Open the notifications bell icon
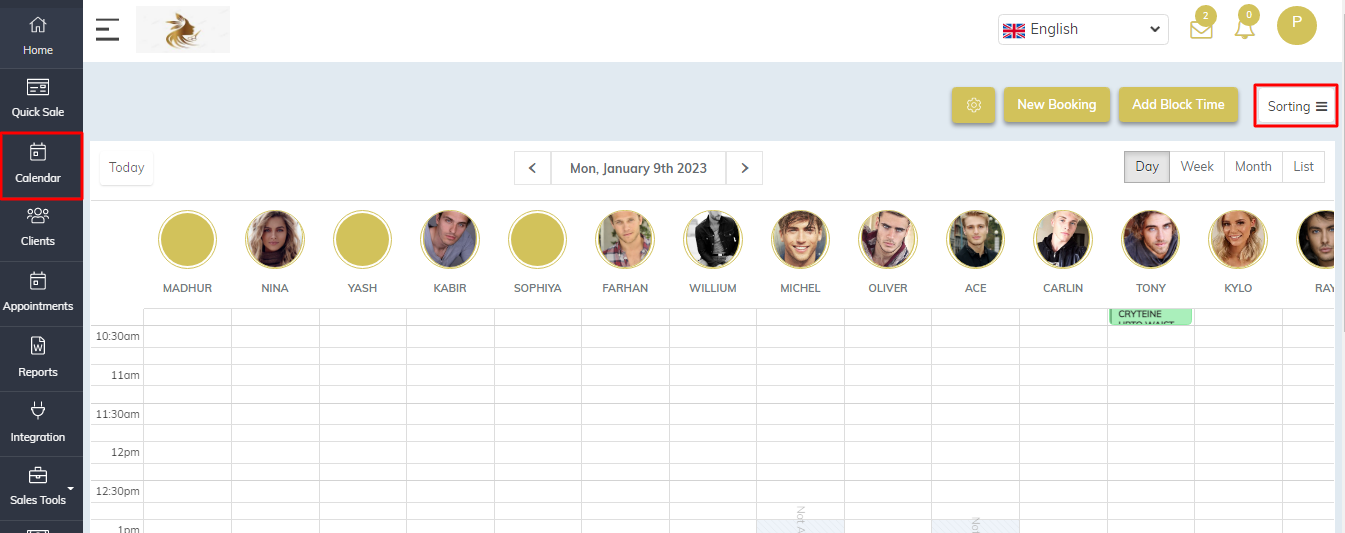The image size is (1345, 533). (x=1245, y=29)
